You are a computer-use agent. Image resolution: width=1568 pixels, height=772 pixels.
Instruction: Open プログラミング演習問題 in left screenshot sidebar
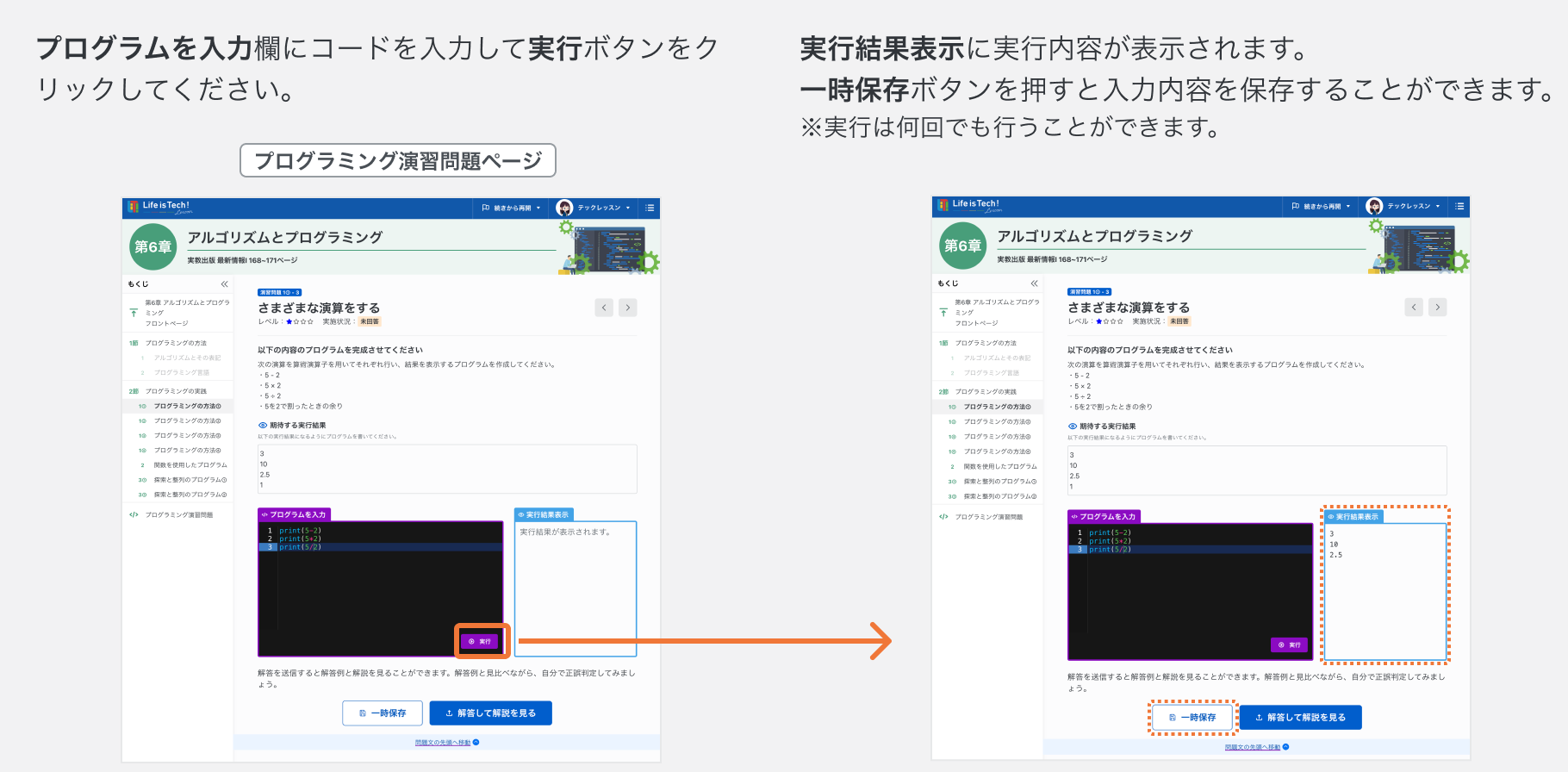tap(178, 515)
